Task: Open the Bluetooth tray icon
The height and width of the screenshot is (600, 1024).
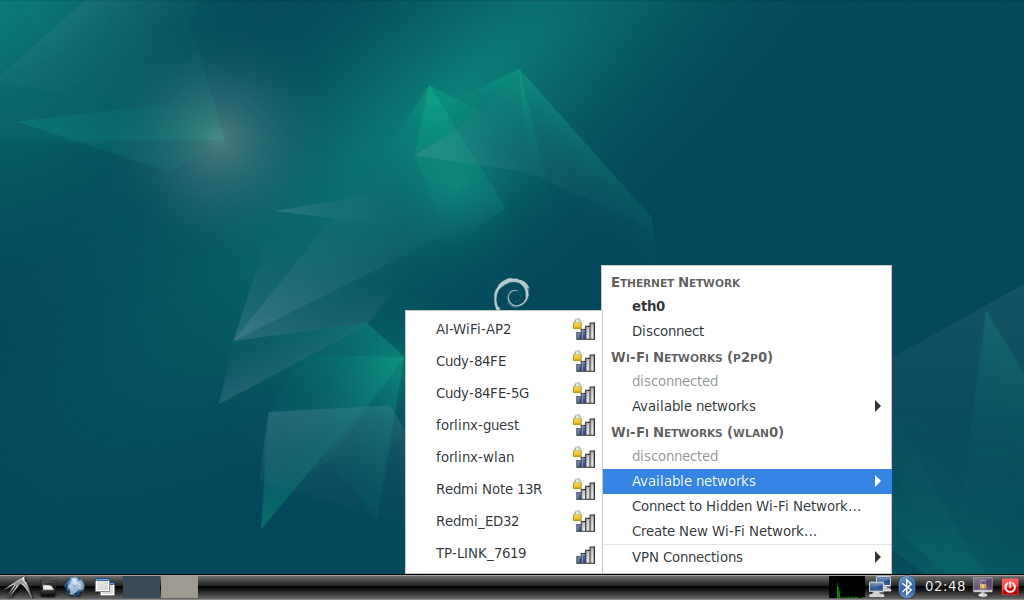Action: coord(906,587)
